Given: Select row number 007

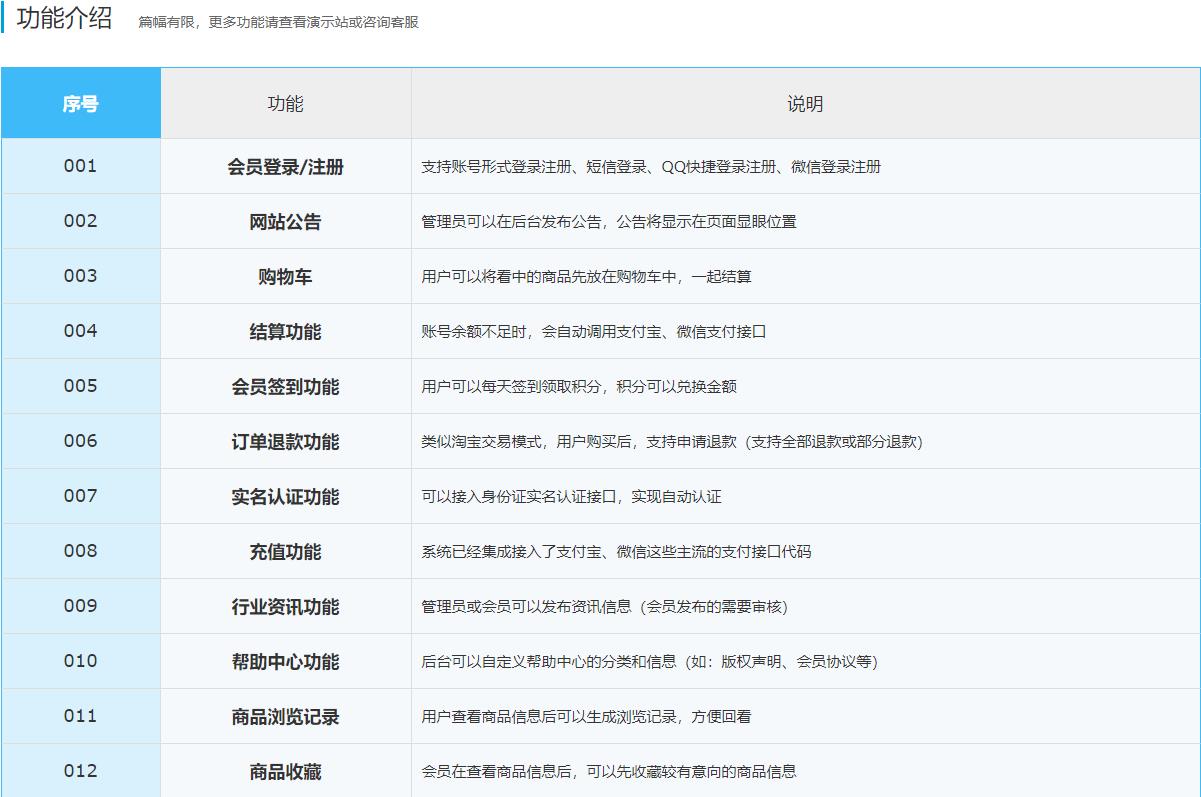Looking at the screenshot, I should 81,496.
